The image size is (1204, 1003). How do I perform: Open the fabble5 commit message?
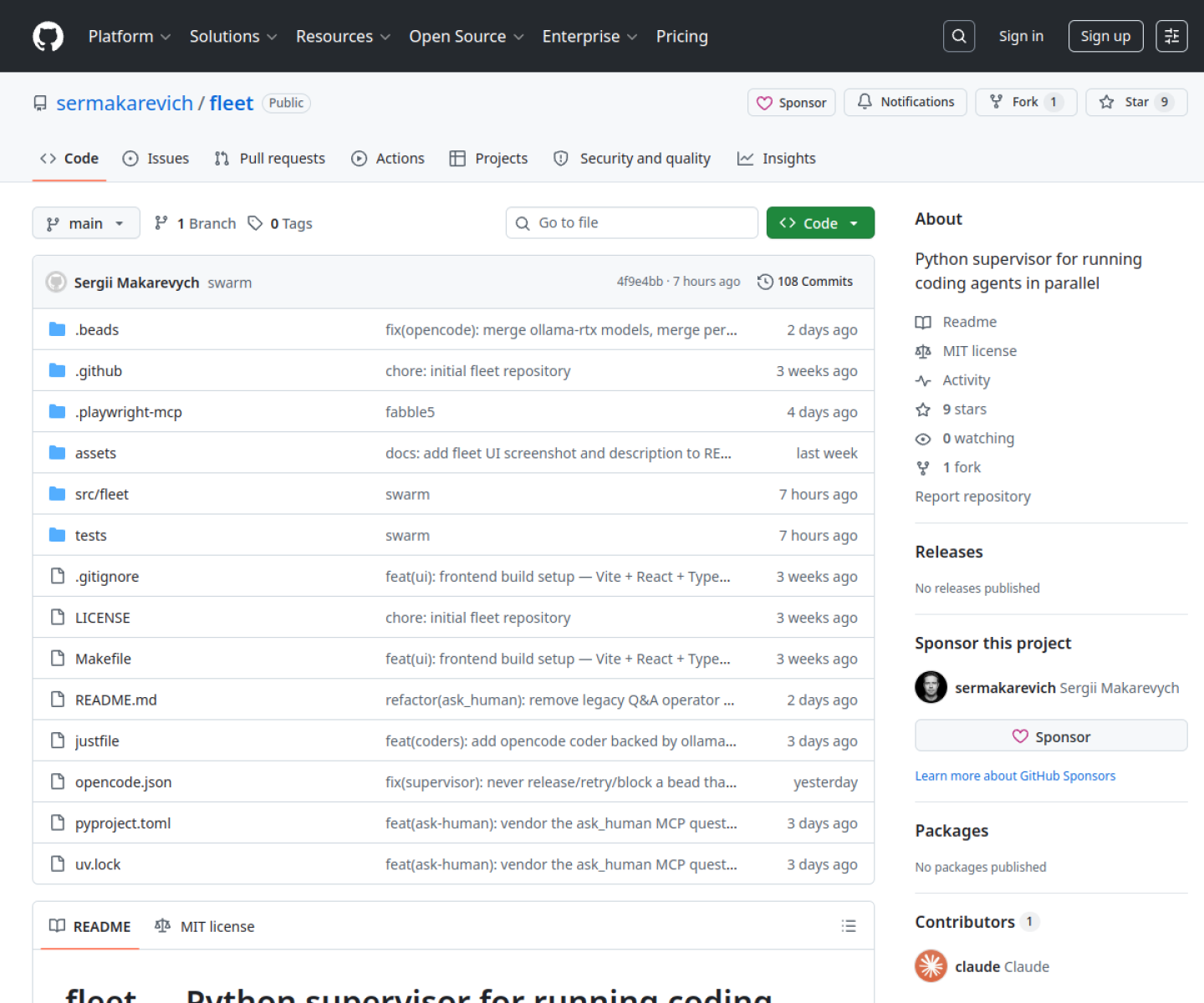click(x=411, y=412)
